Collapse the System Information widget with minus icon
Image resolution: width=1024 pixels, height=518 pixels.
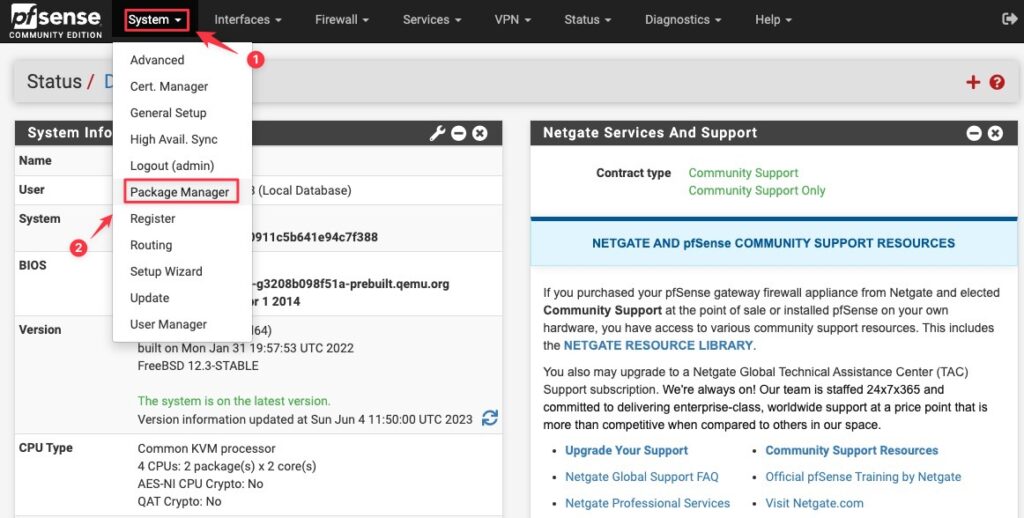[458, 133]
